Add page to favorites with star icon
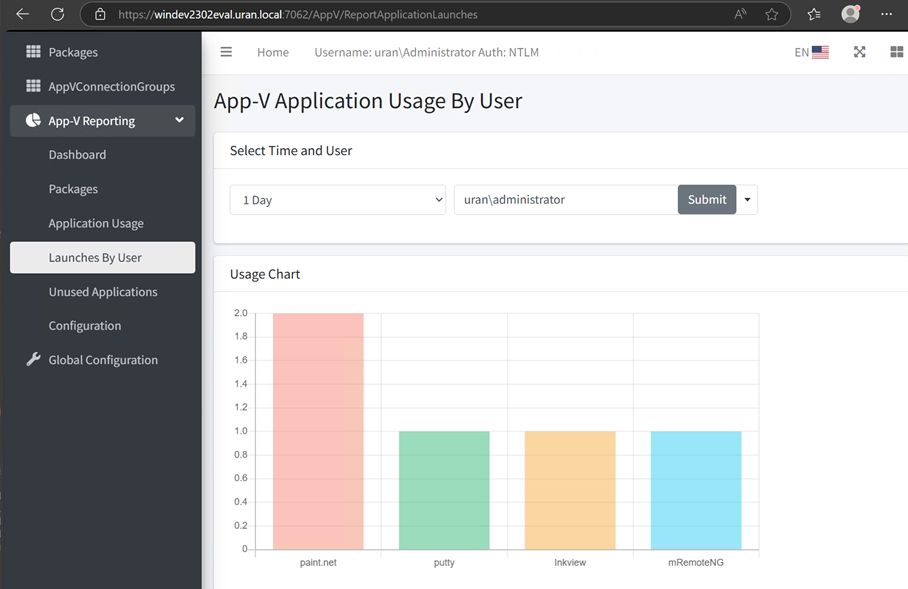 (771, 14)
